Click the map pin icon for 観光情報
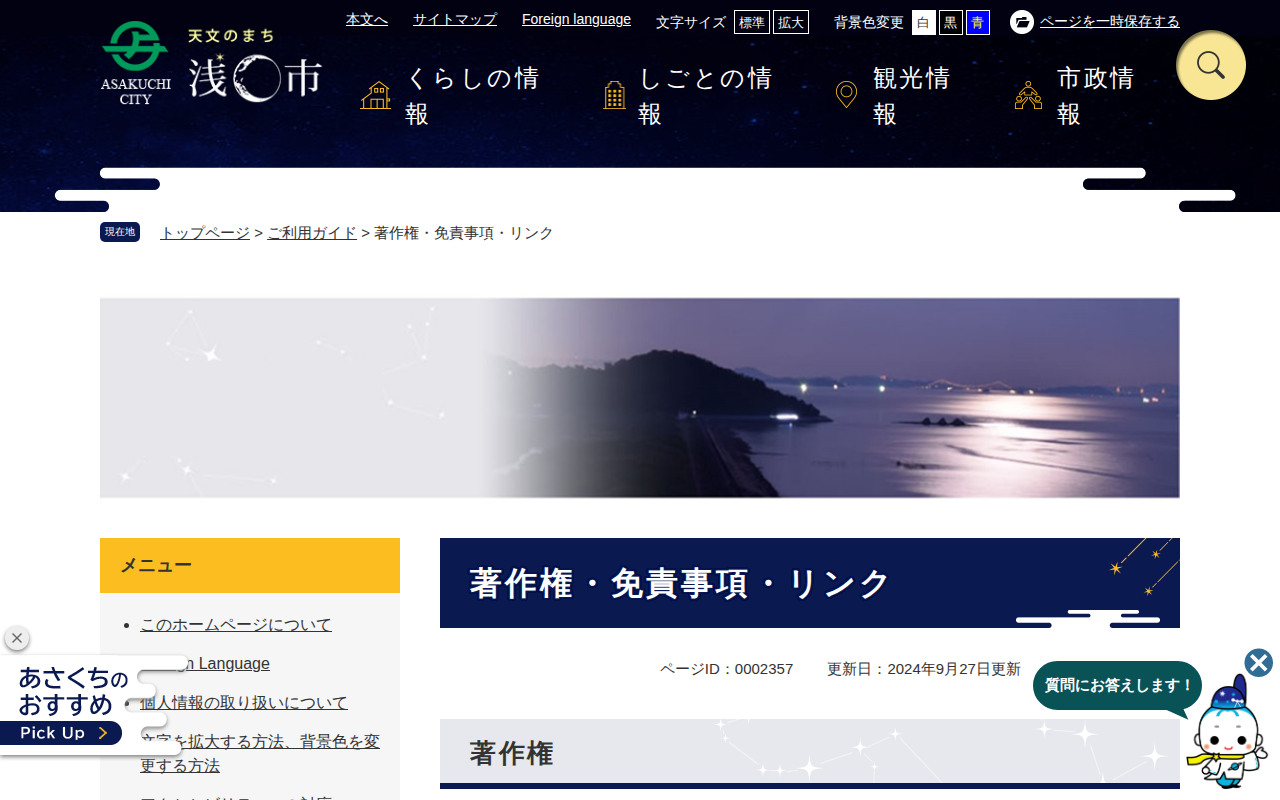This screenshot has height=800, width=1280. pos(846,96)
